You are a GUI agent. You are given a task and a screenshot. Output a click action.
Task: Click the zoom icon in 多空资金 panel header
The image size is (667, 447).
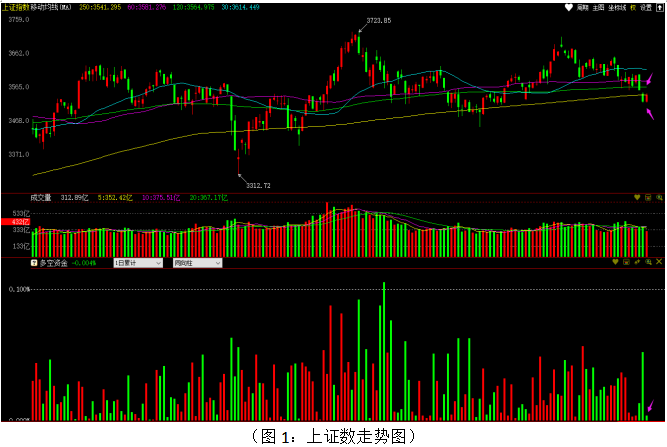(648, 262)
